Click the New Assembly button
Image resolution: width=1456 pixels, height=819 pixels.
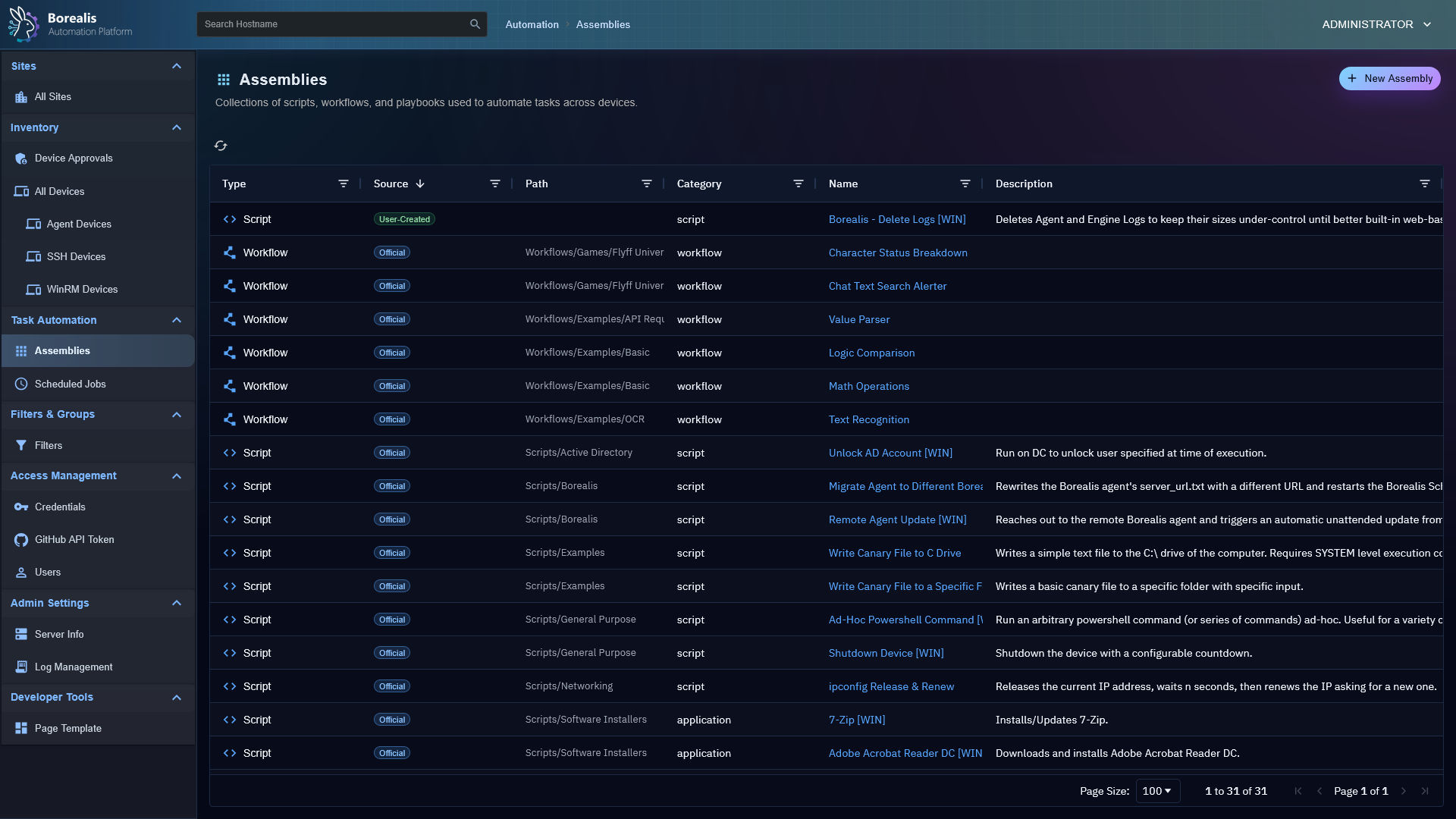tap(1389, 78)
